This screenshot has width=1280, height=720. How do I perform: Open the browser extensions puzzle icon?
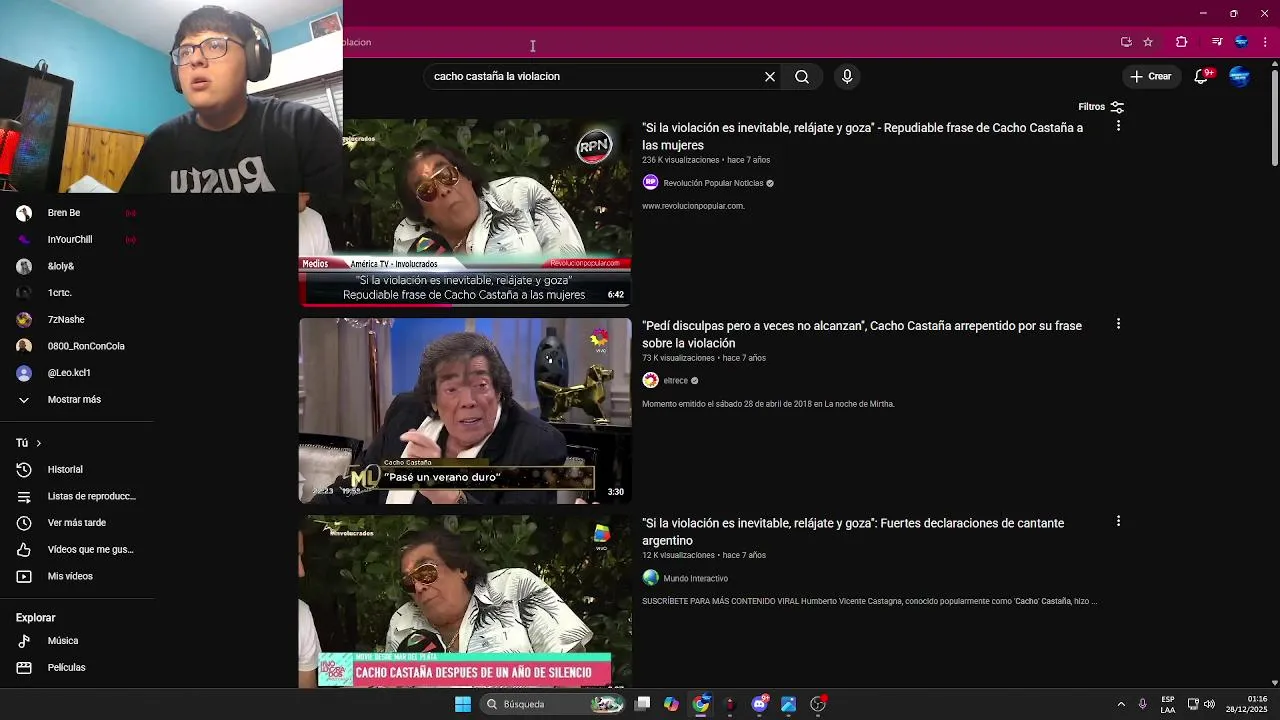[1181, 42]
